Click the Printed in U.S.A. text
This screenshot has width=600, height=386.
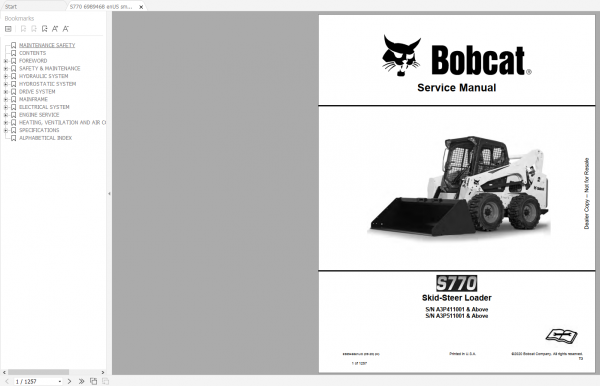coord(462,354)
